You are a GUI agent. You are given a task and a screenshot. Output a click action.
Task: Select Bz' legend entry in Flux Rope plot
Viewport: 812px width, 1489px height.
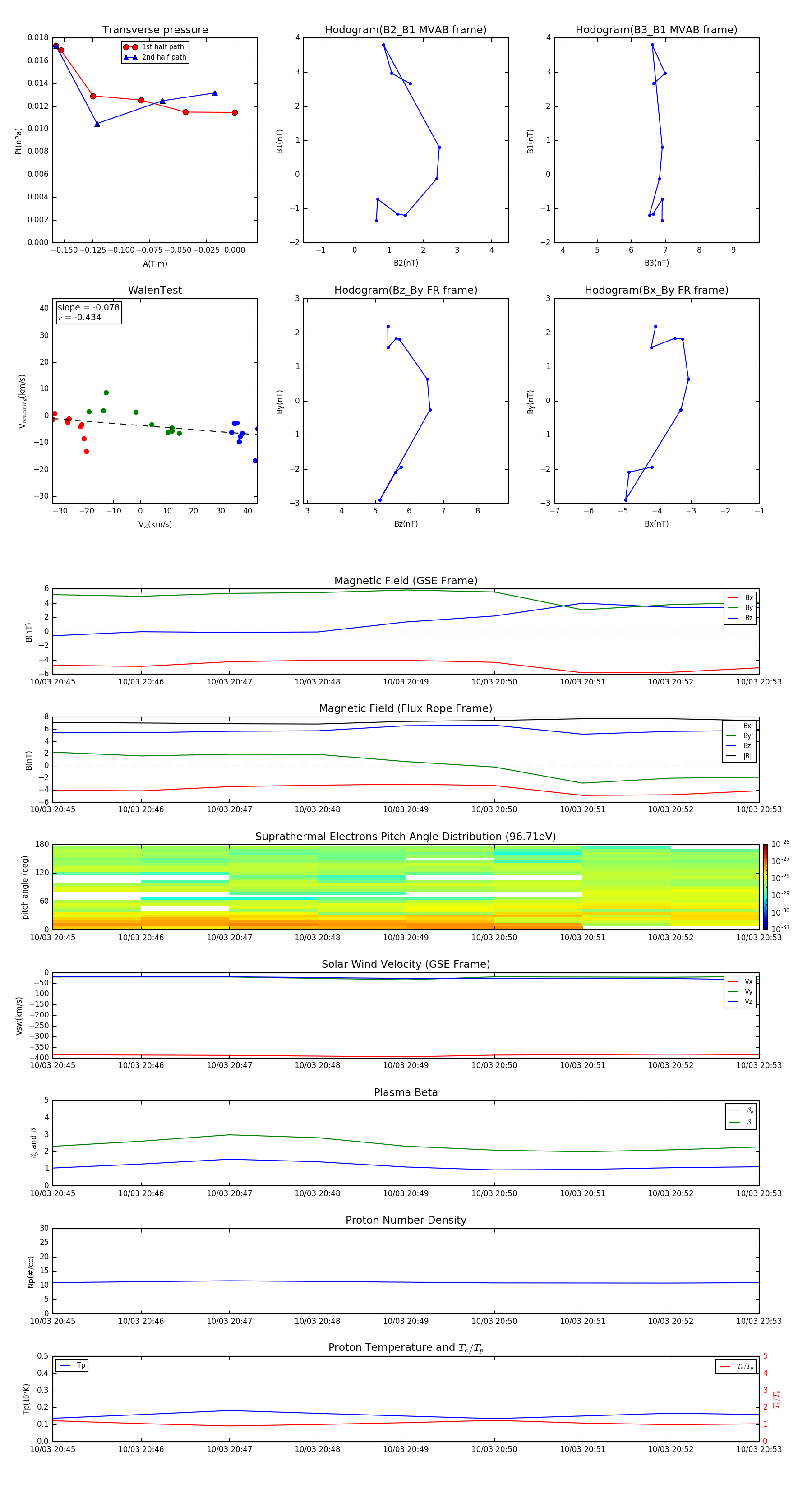(x=739, y=746)
